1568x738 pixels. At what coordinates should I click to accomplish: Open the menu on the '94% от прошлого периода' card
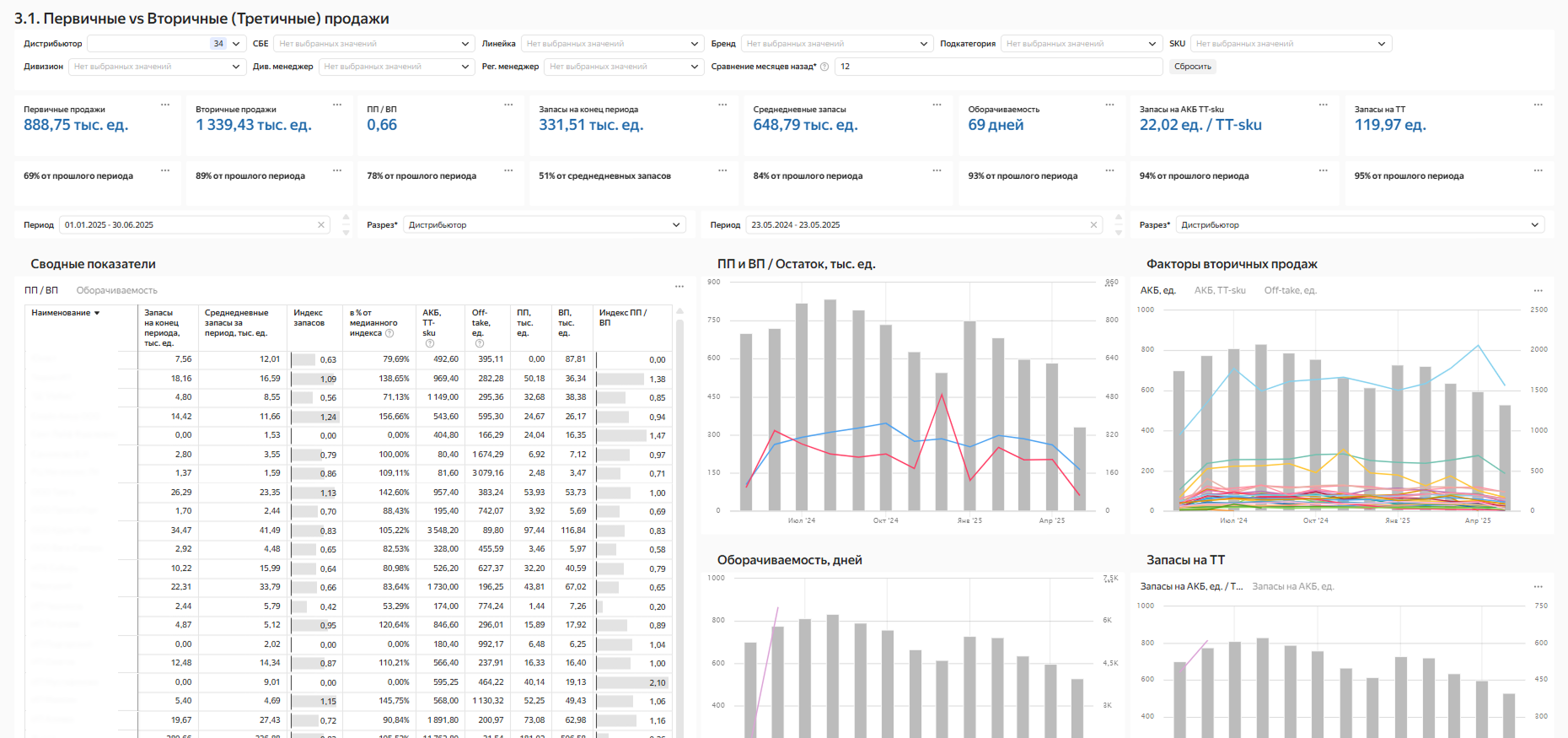(1324, 170)
